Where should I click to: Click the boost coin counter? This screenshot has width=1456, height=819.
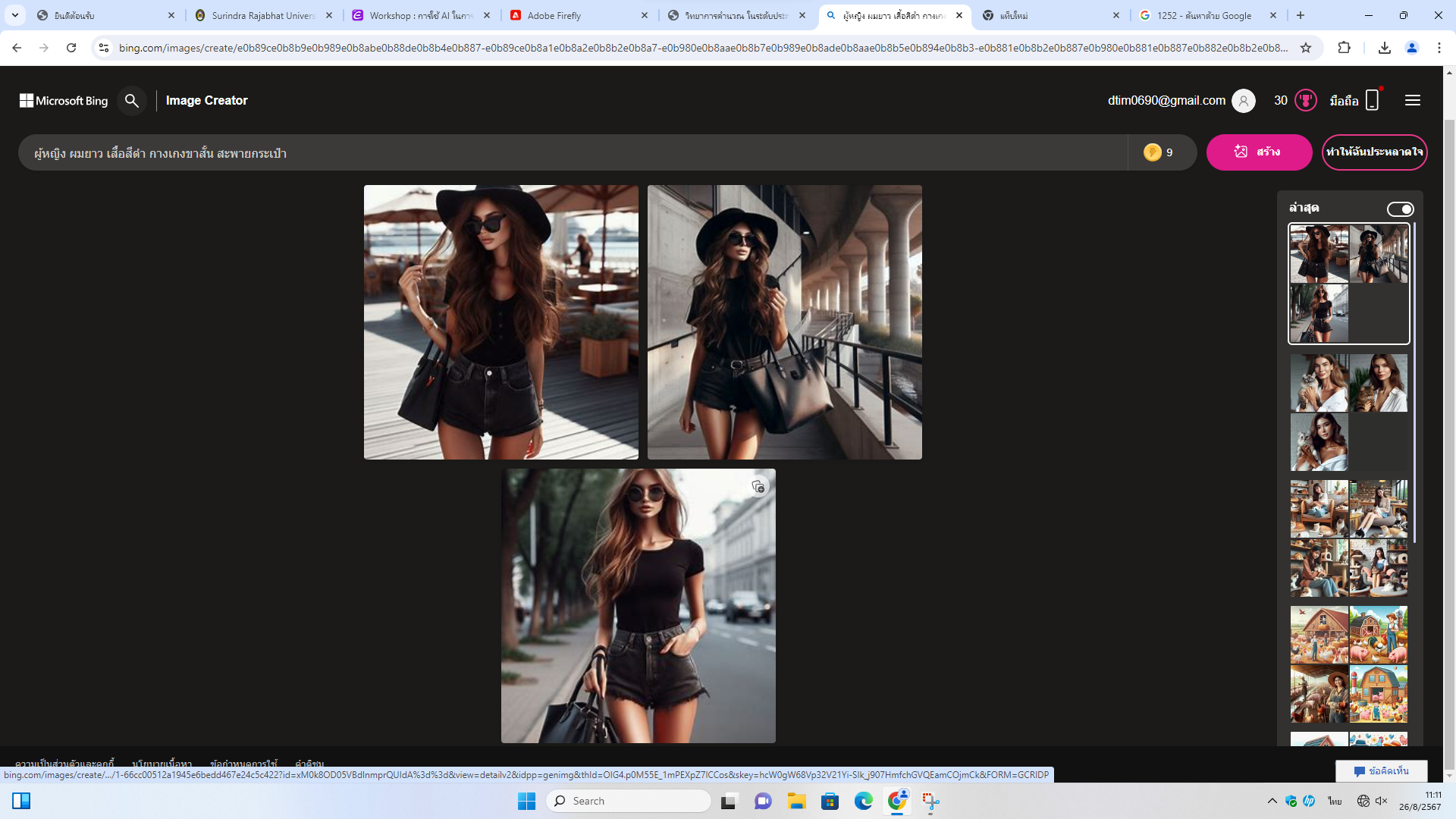point(1159,152)
